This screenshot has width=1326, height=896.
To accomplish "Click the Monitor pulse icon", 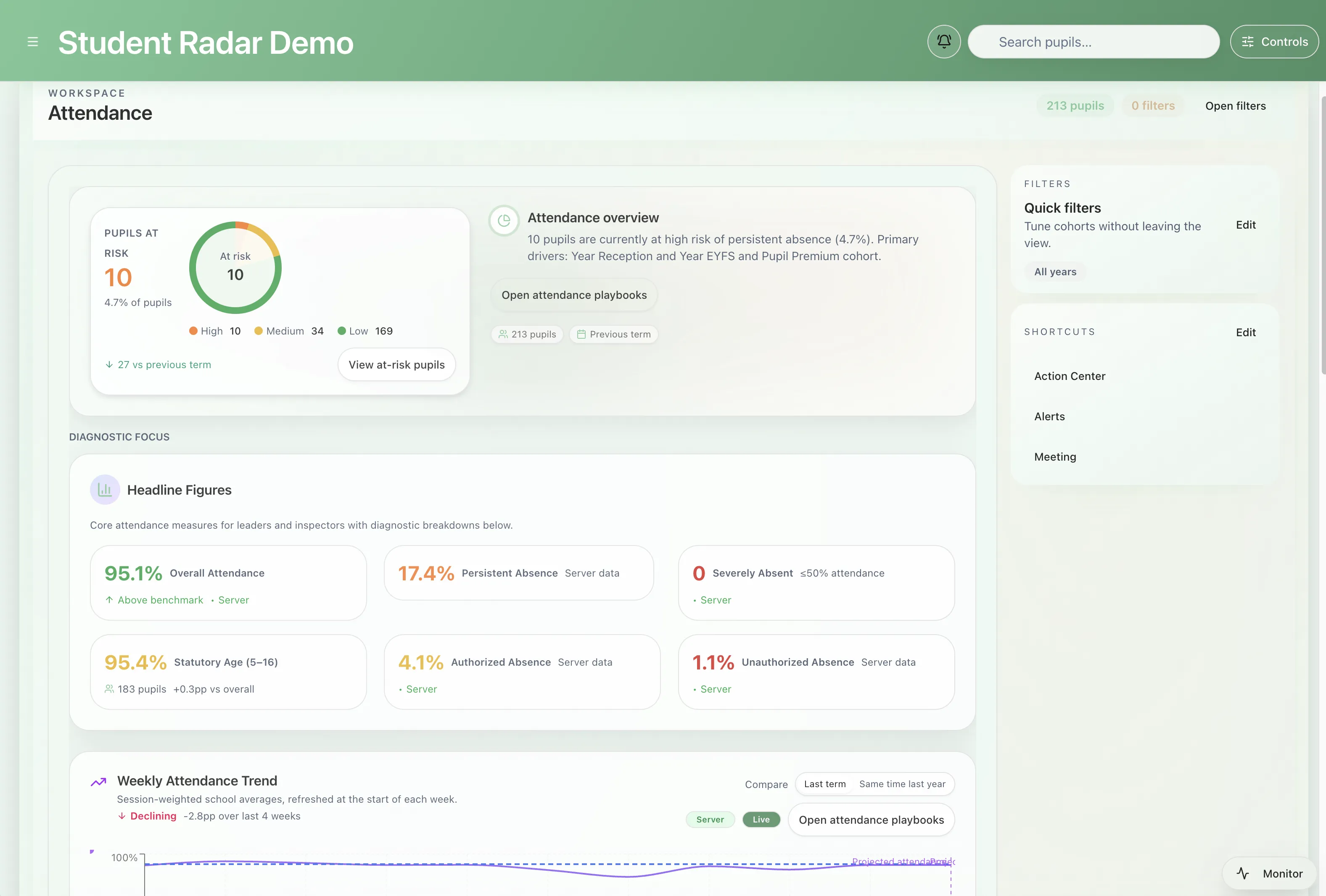I will 1243,873.
